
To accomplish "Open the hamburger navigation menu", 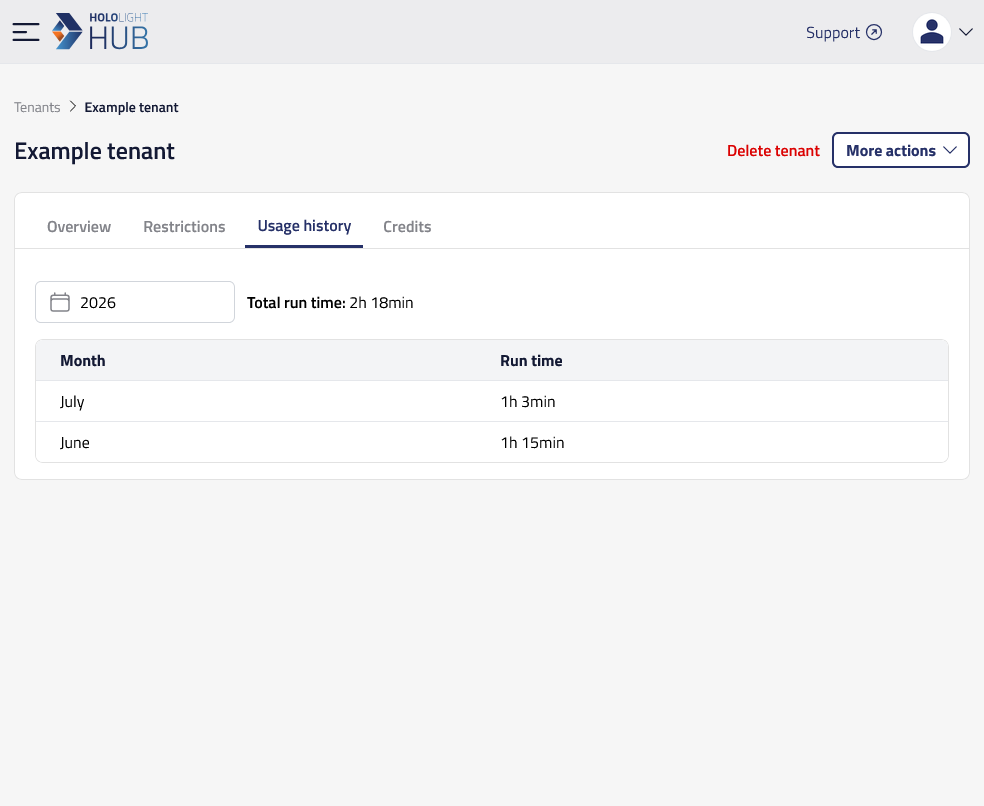I will 26,32.
